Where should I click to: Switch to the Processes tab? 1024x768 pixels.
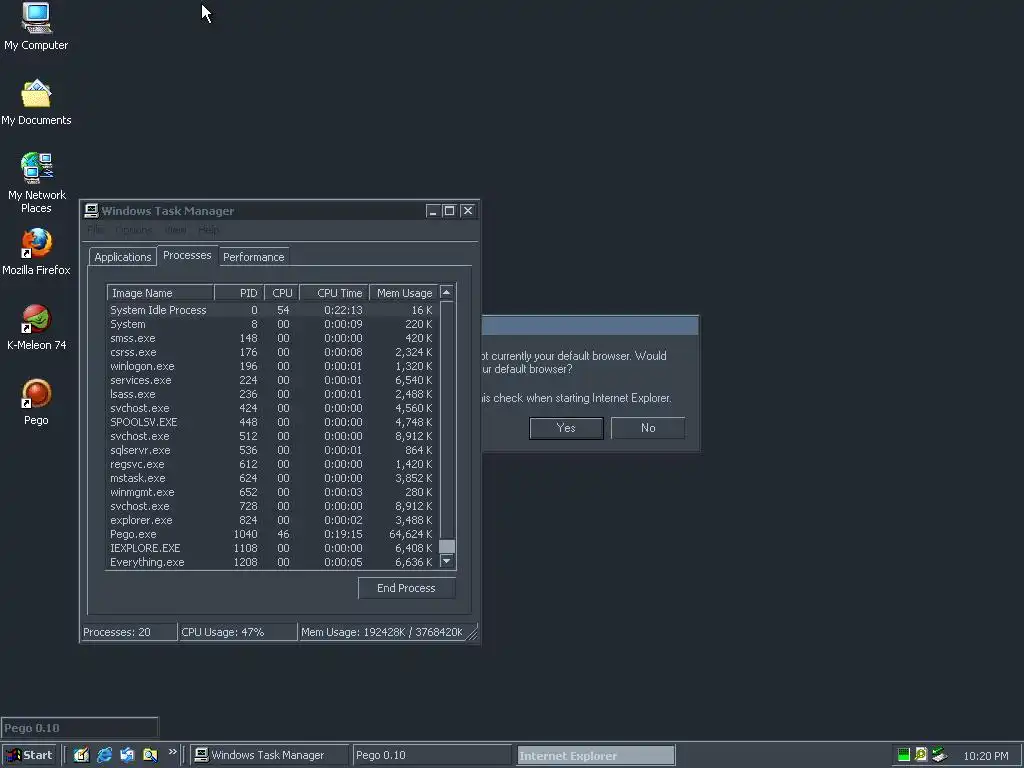187,255
